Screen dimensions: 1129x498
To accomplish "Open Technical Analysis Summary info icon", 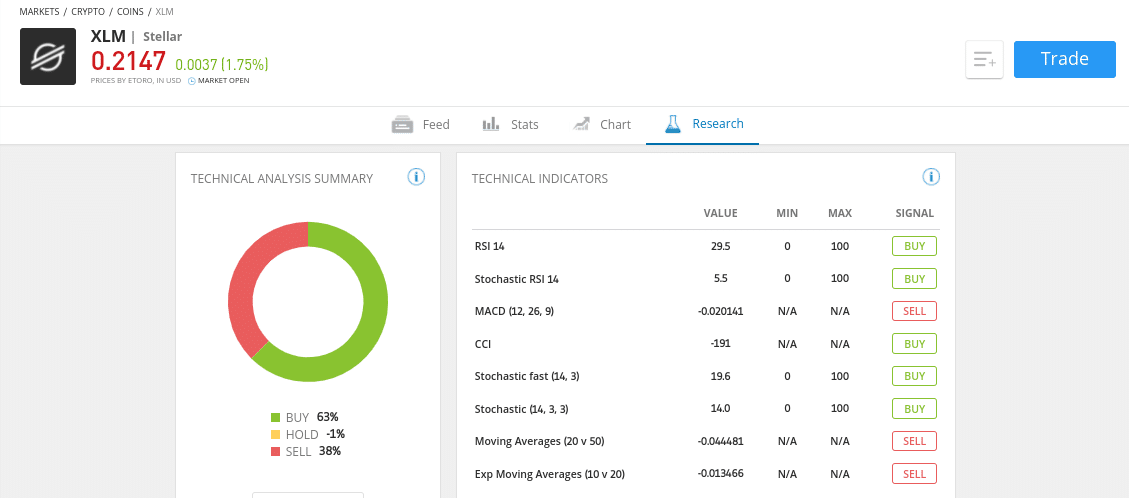I will (416, 177).
